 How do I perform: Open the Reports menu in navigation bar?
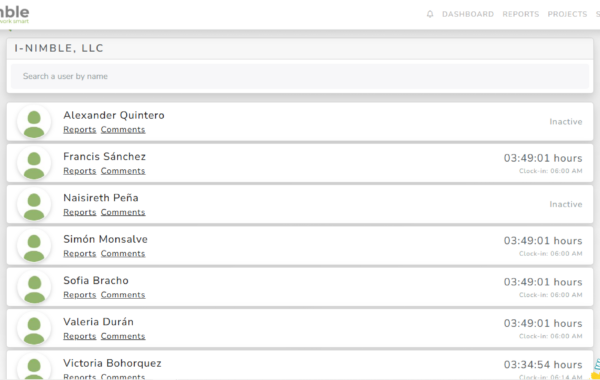tap(520, 14)
